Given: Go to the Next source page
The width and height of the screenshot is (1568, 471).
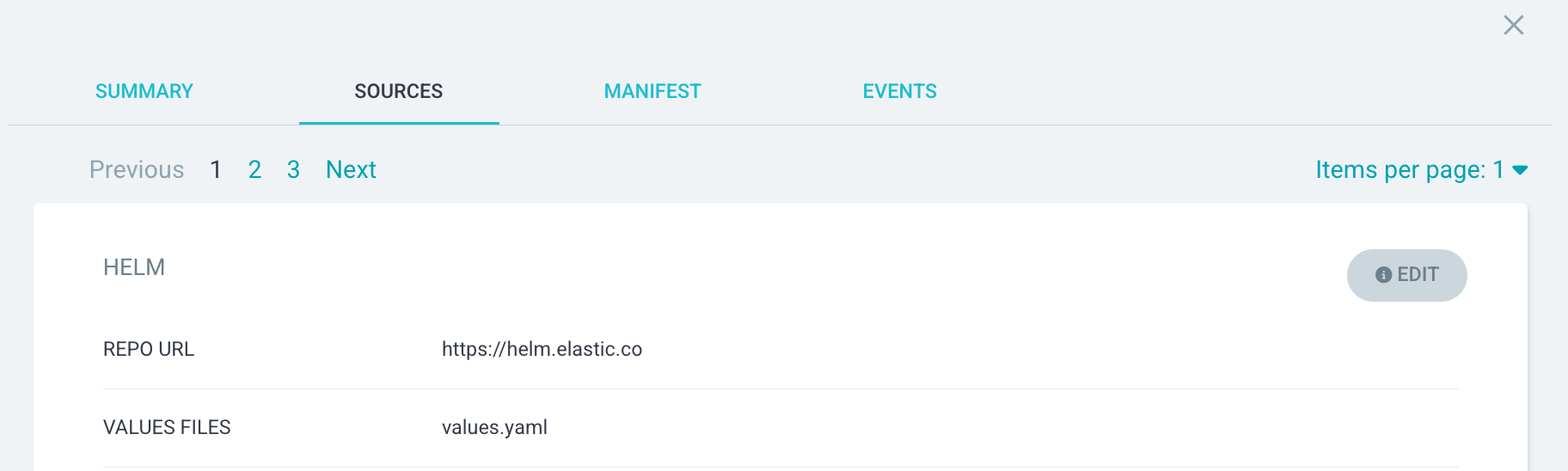Looking at the screenshot, I should pos(351,170).
